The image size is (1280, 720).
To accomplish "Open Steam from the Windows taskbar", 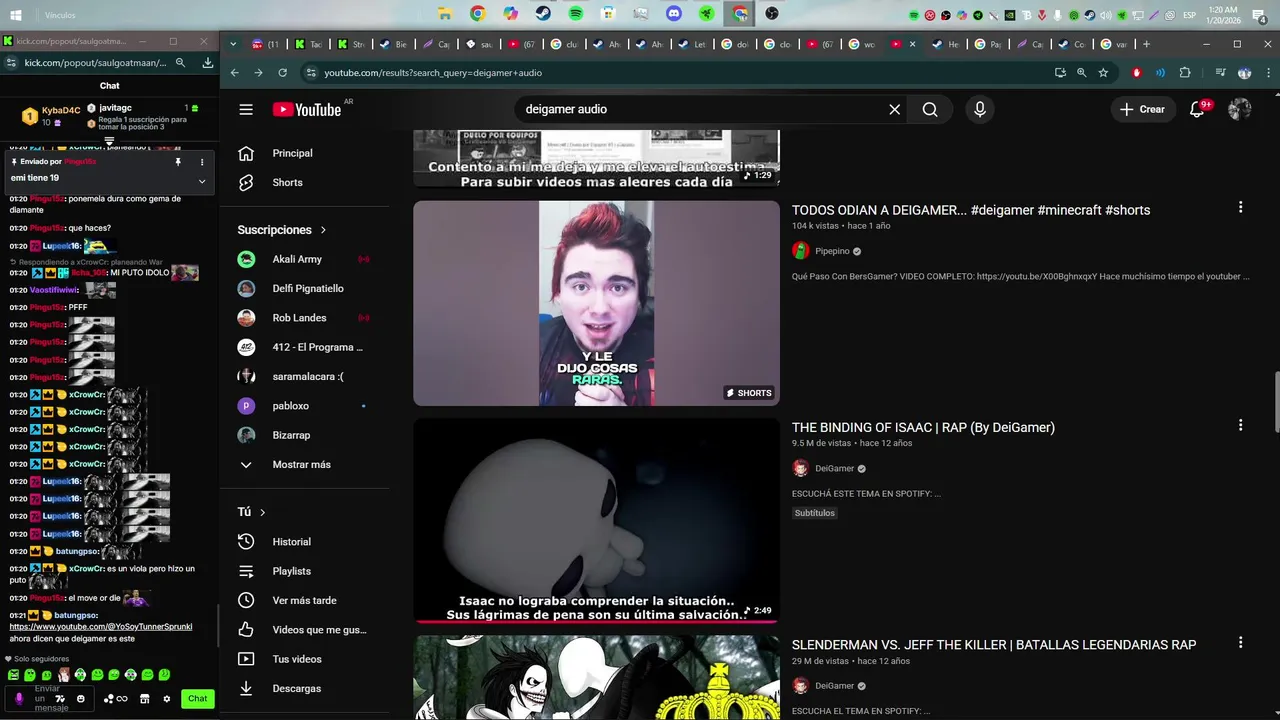I will pos(543,14).
